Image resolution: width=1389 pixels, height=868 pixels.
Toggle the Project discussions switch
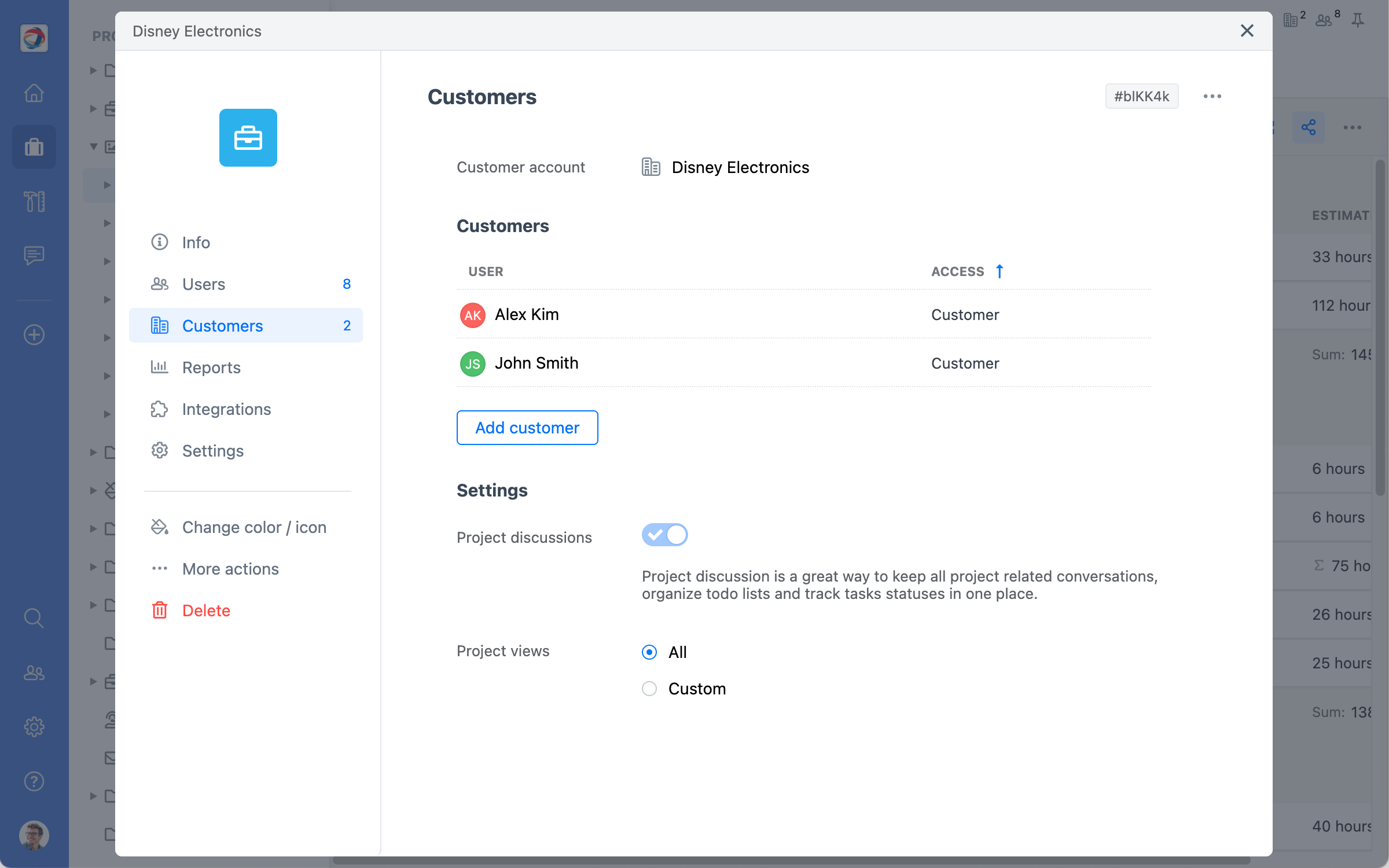(664, 535)
